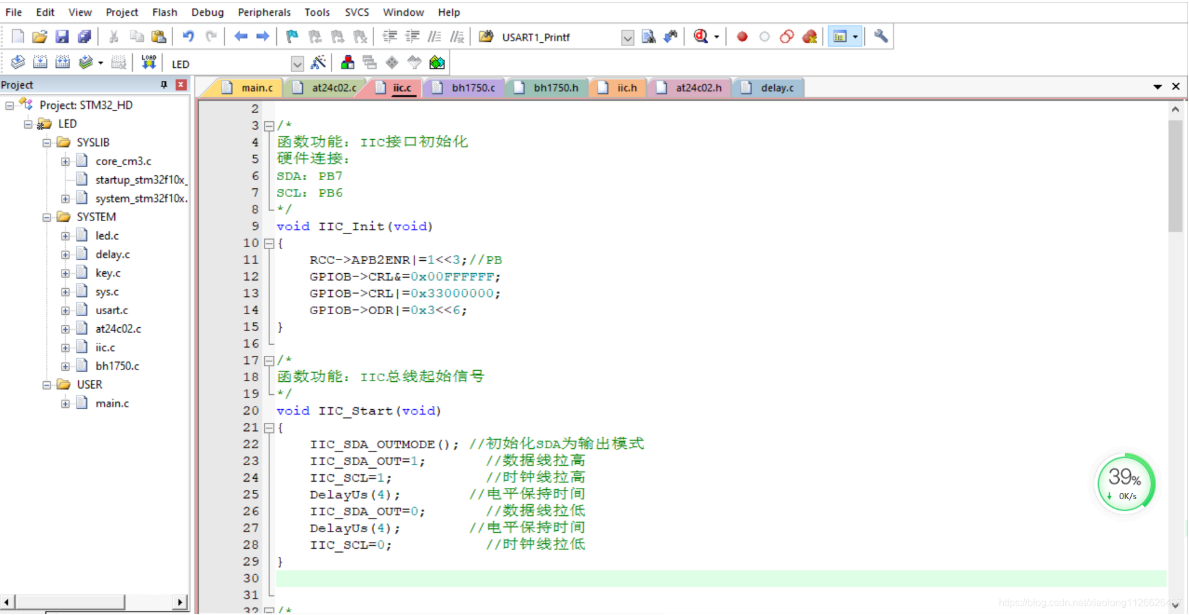Close the Project panel

[x=181, y=85]
